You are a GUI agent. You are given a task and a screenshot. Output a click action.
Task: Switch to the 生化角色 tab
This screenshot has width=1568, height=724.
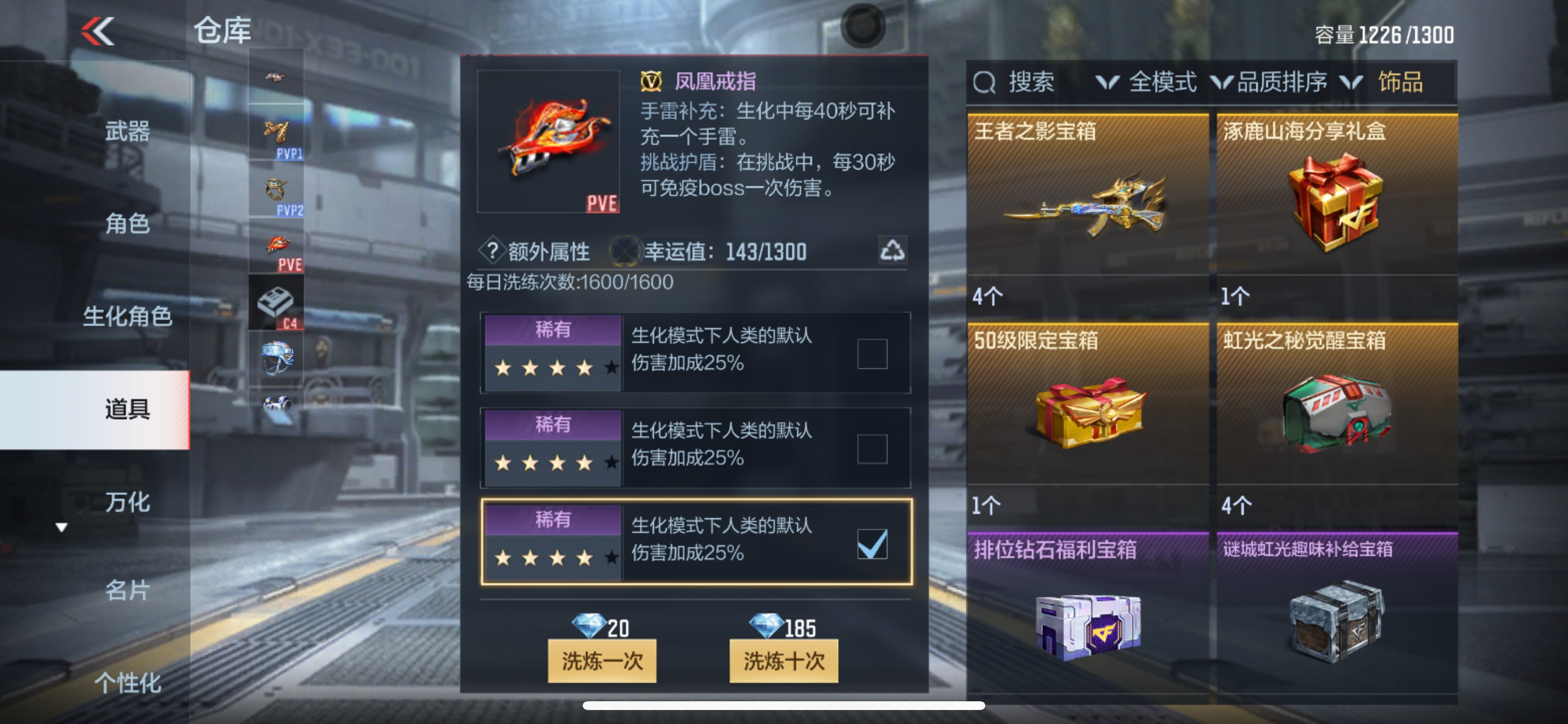click(127, 317)
